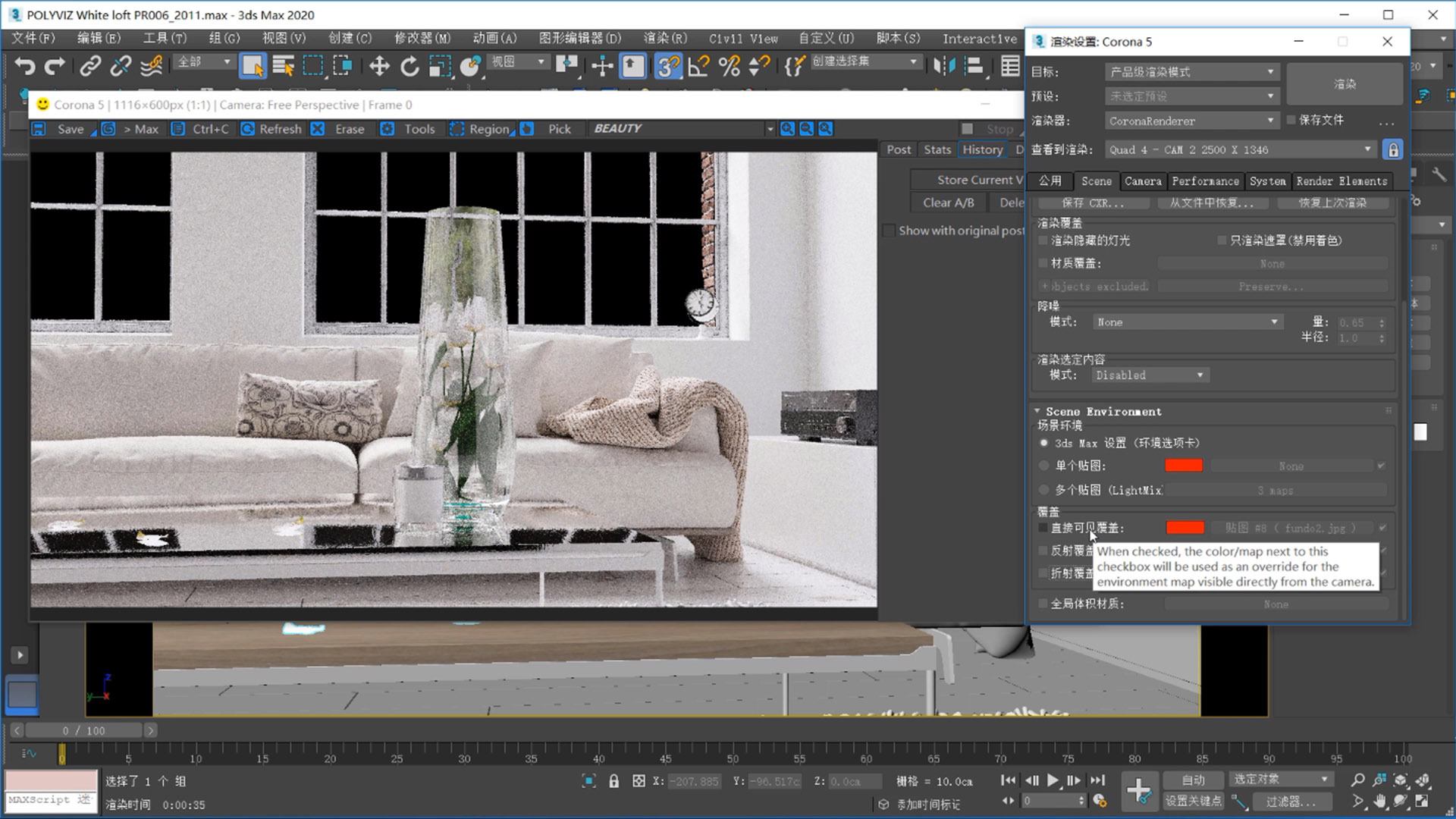
Task: Click the lock/unlock render frame icon
Action: tap(1392, 149)
